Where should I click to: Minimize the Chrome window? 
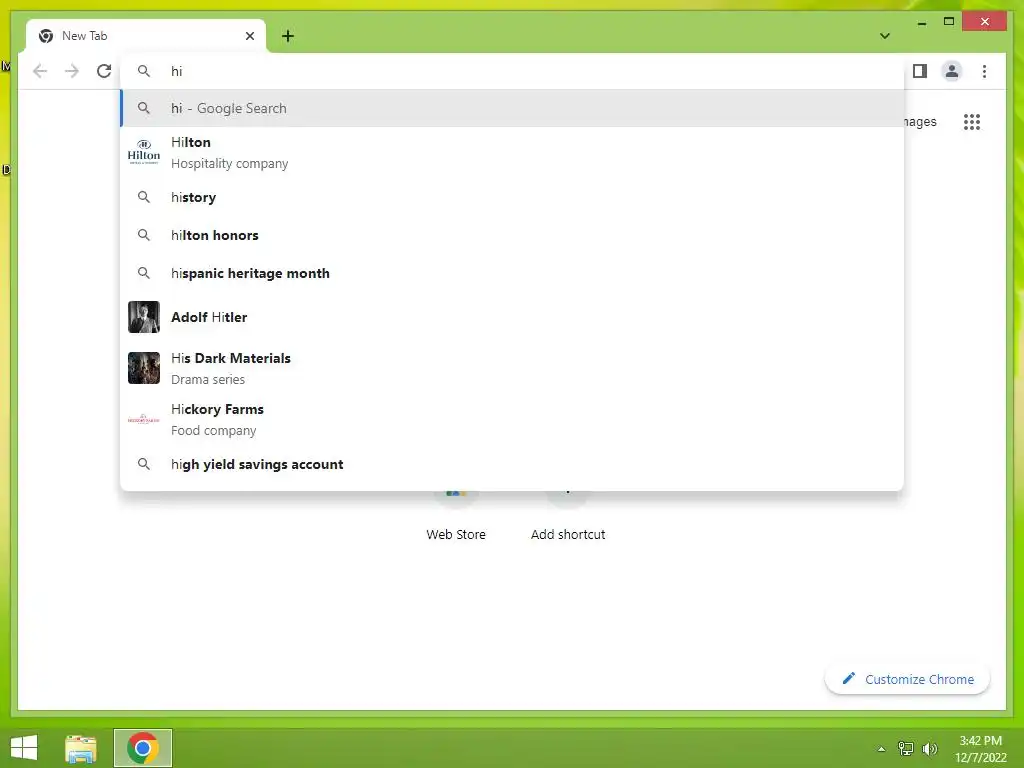[921, 22]
